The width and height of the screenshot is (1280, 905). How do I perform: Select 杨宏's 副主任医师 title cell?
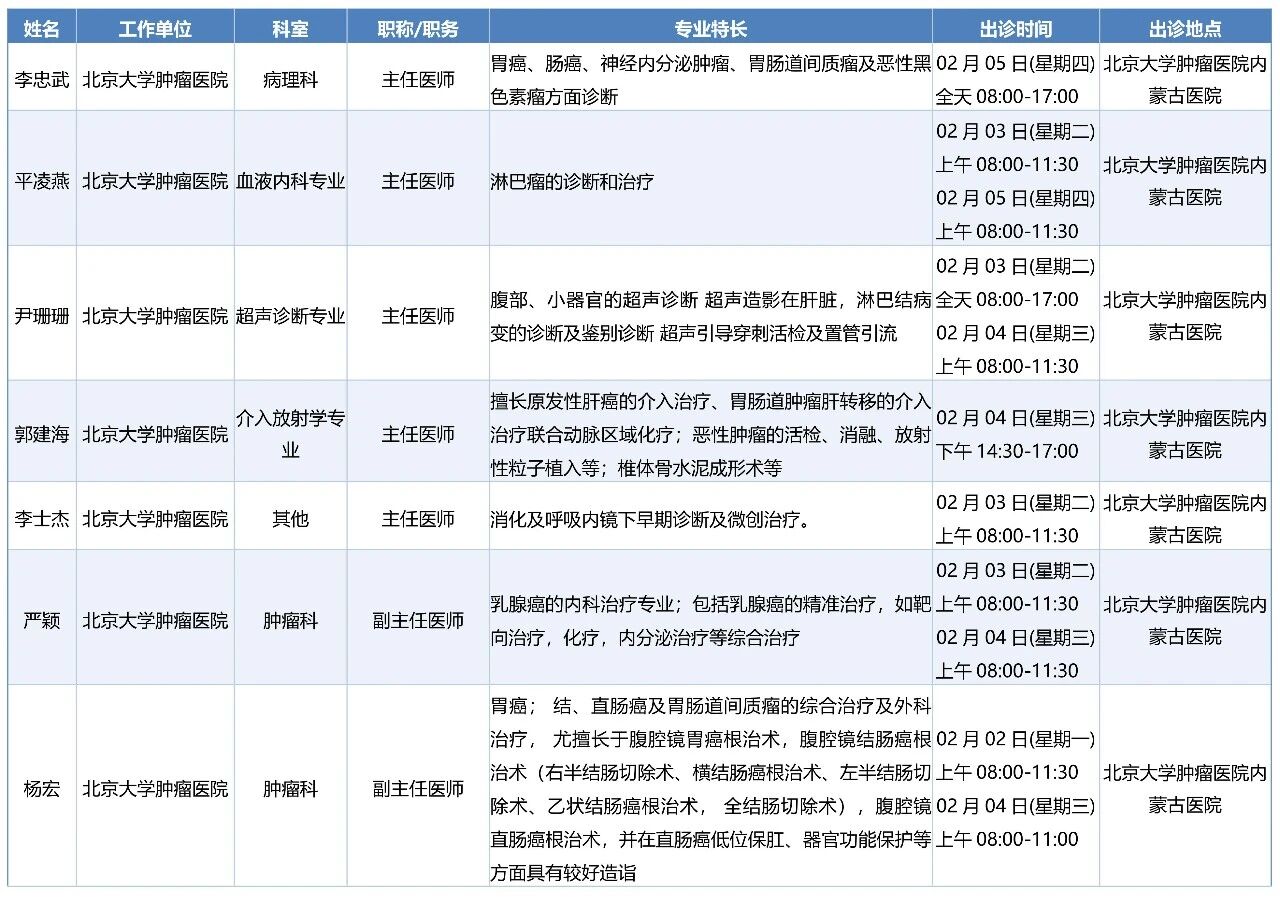(418, 789)
